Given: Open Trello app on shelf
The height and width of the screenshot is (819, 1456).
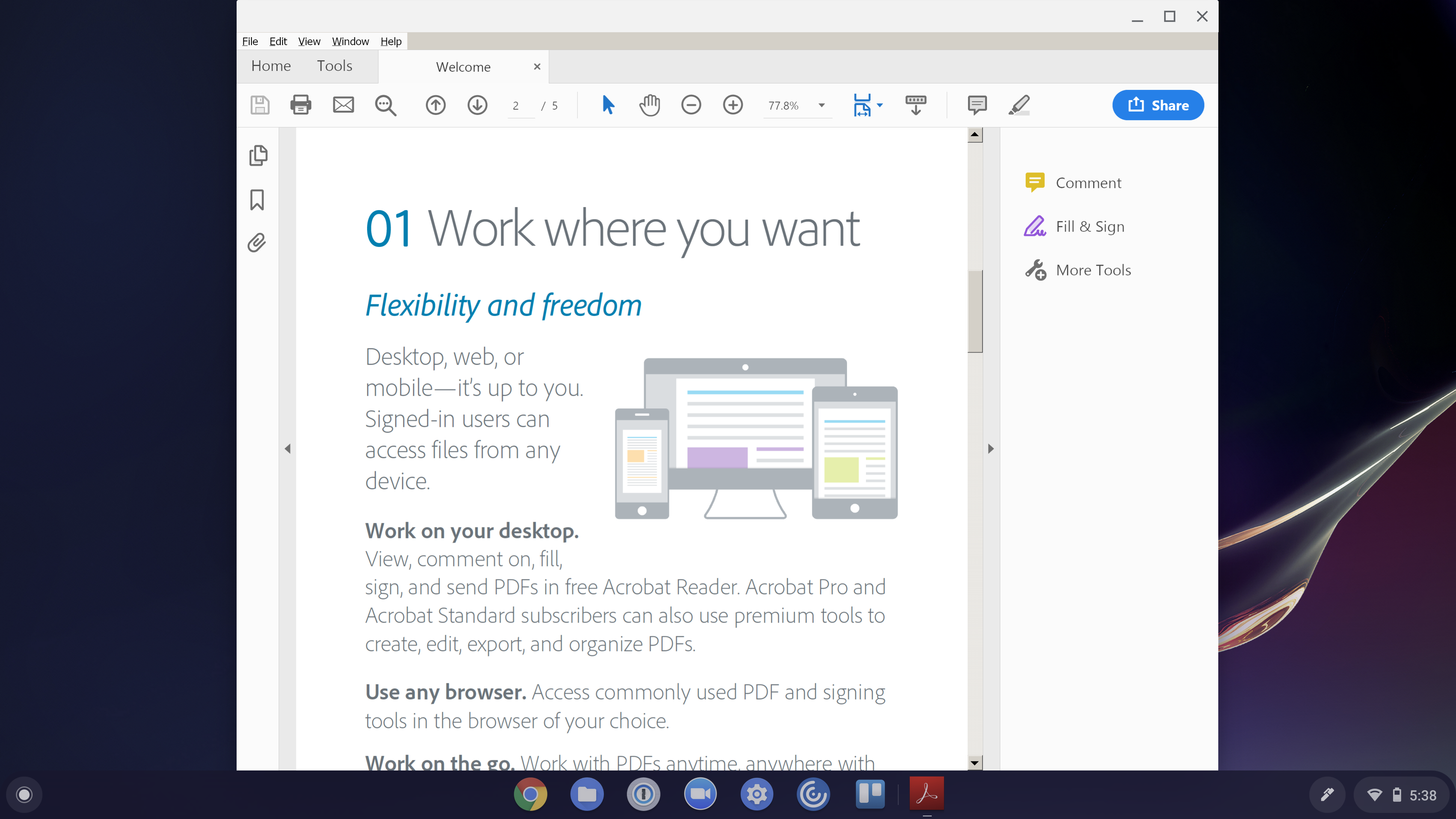Looking at the screenshot, I should click(x=870, y=794).
